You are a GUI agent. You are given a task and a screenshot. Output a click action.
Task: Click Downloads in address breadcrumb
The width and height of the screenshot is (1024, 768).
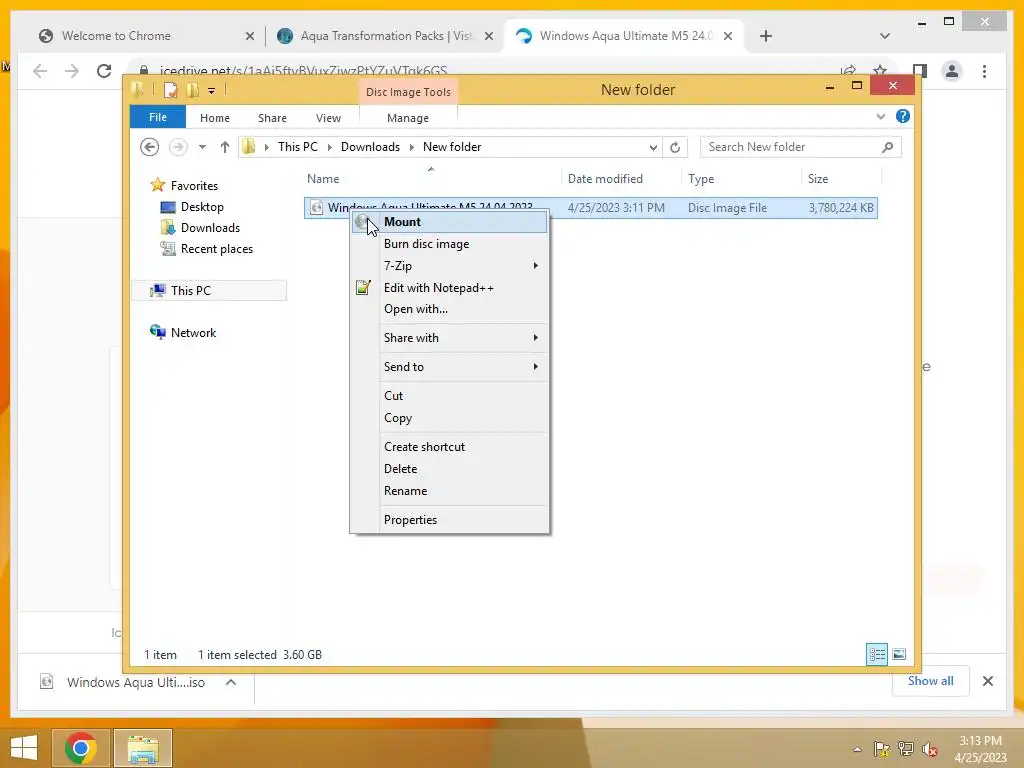pyautogui.click(x=370, y=147)
